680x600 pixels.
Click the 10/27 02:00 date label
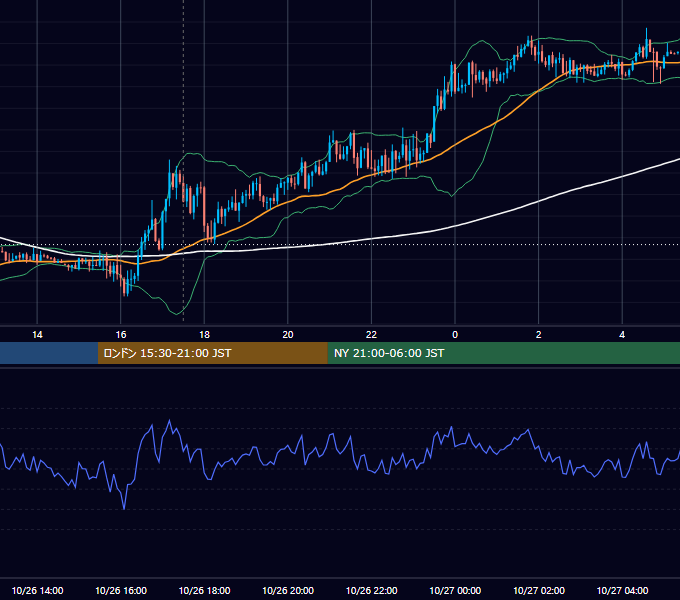(x=539, y=590)
